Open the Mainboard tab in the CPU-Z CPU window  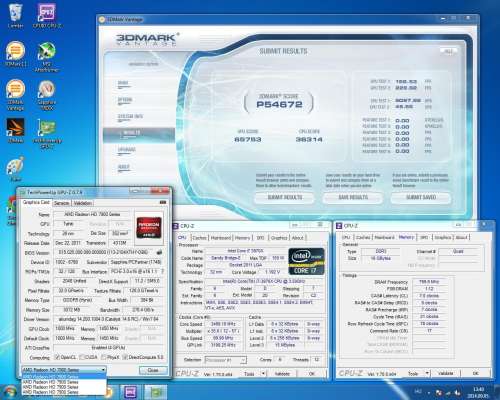click(220, 238)
